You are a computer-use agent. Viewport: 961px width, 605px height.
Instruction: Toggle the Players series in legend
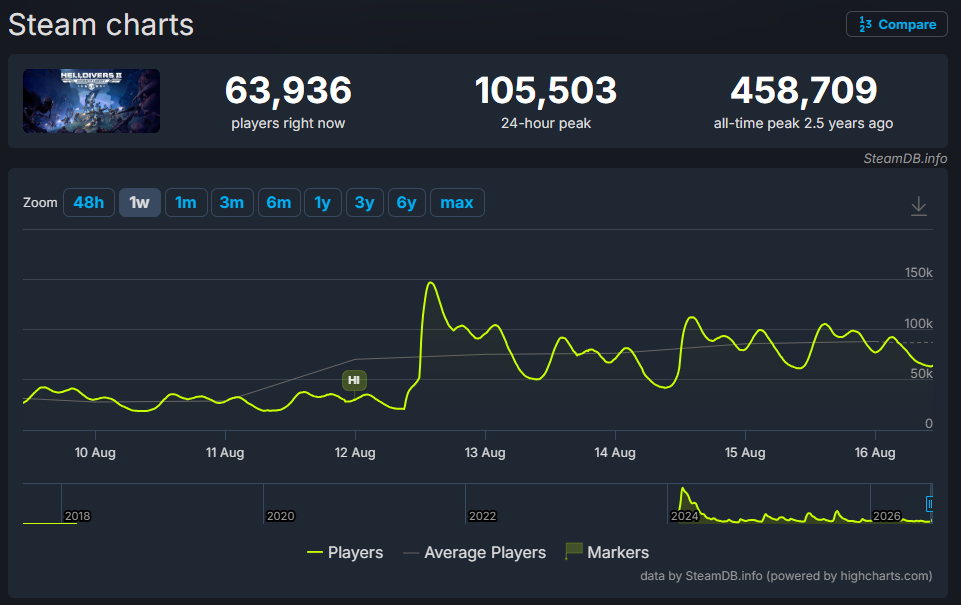pos(345,552)
